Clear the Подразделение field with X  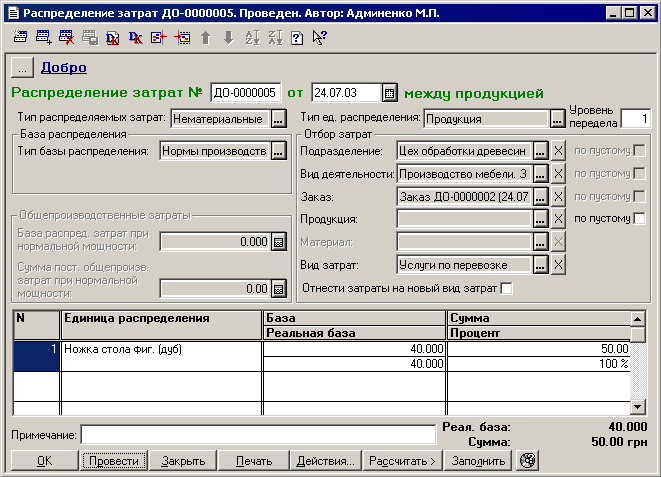coord(558,151)
